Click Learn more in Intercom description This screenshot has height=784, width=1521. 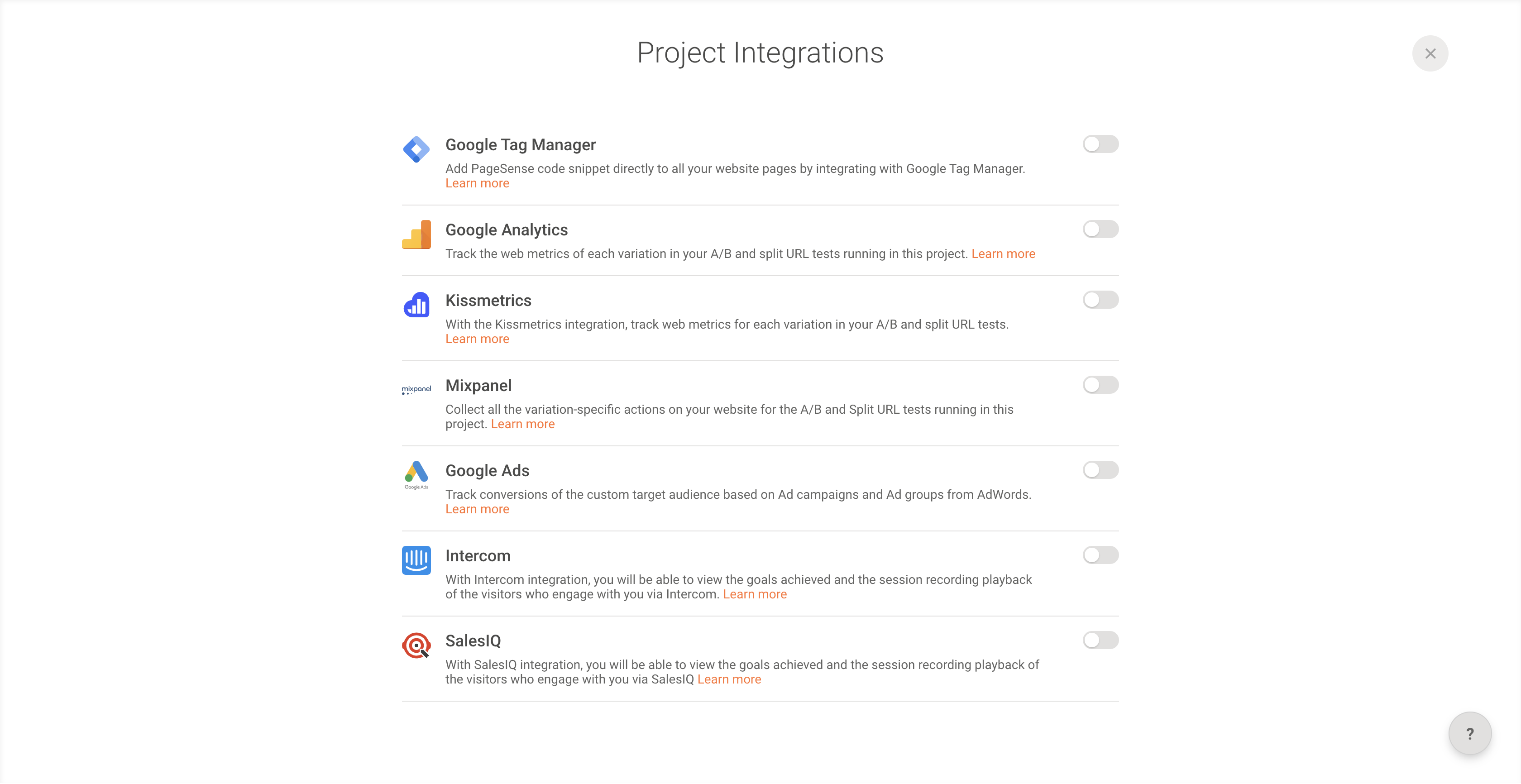(x=755, y=594)
